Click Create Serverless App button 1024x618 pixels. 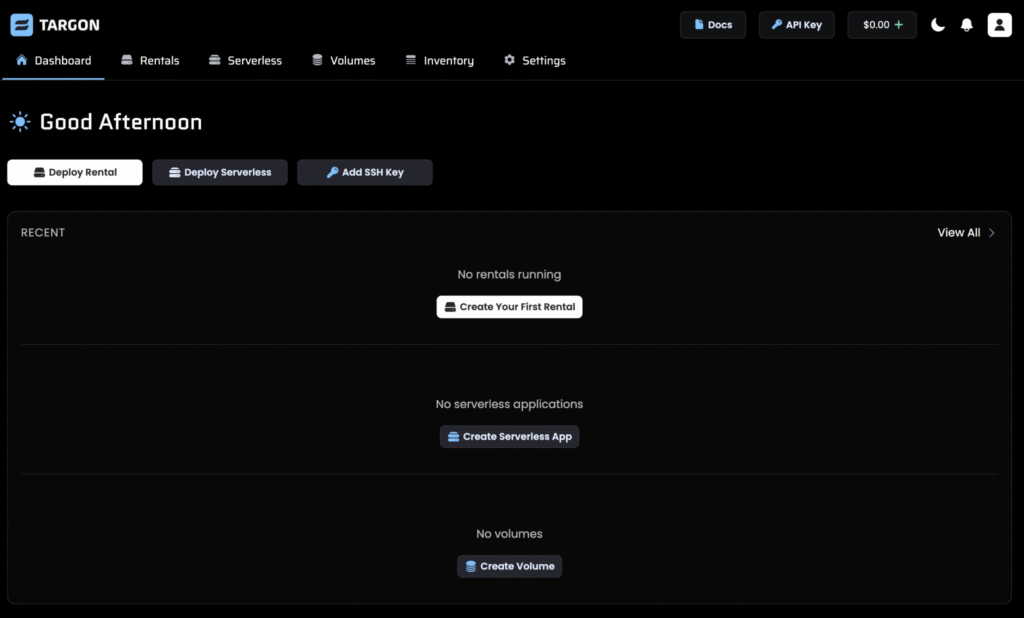pyautogui.click(x=509, y=437)
